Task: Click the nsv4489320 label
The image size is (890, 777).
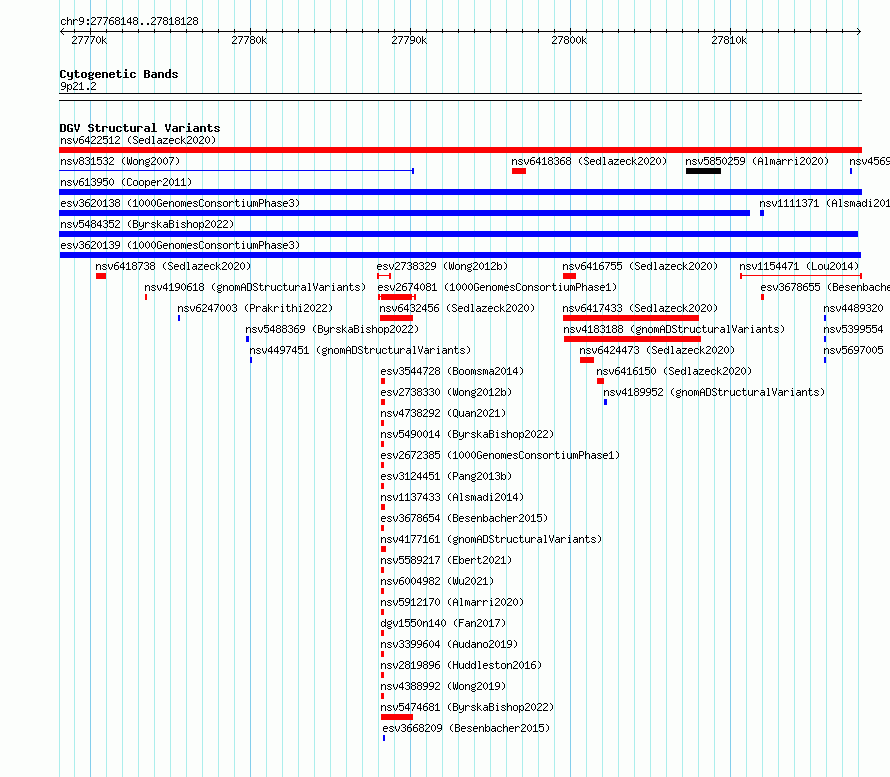Action: pos(854,308)
